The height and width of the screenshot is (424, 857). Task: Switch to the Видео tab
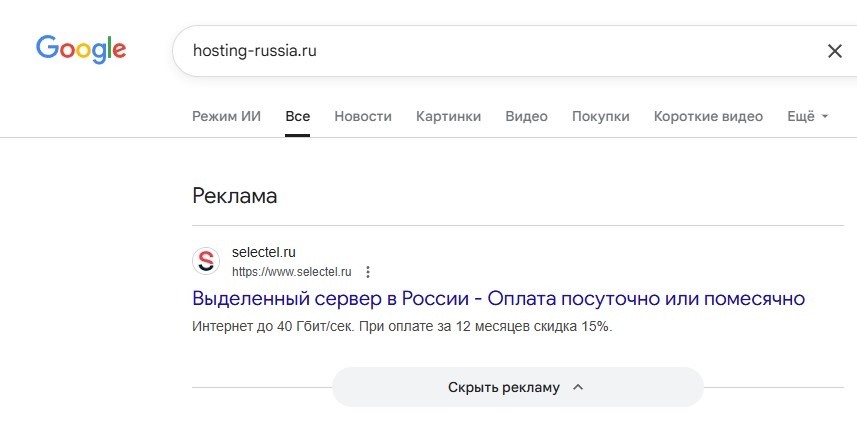click(x=526, y=116)
